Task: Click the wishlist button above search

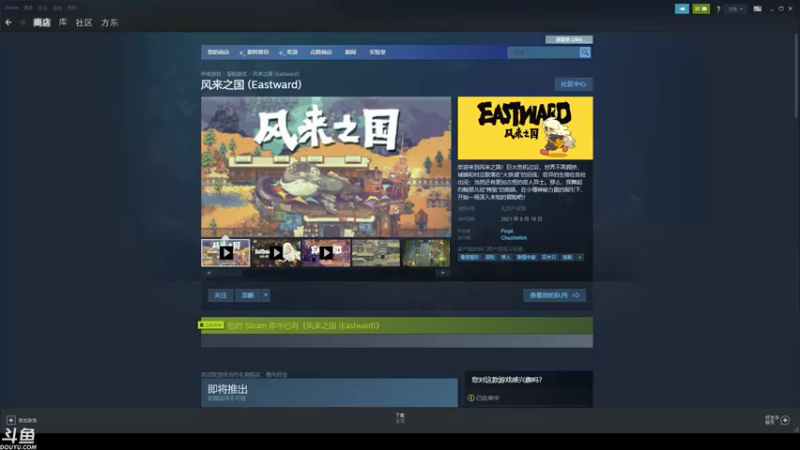Action: [569, 39]
